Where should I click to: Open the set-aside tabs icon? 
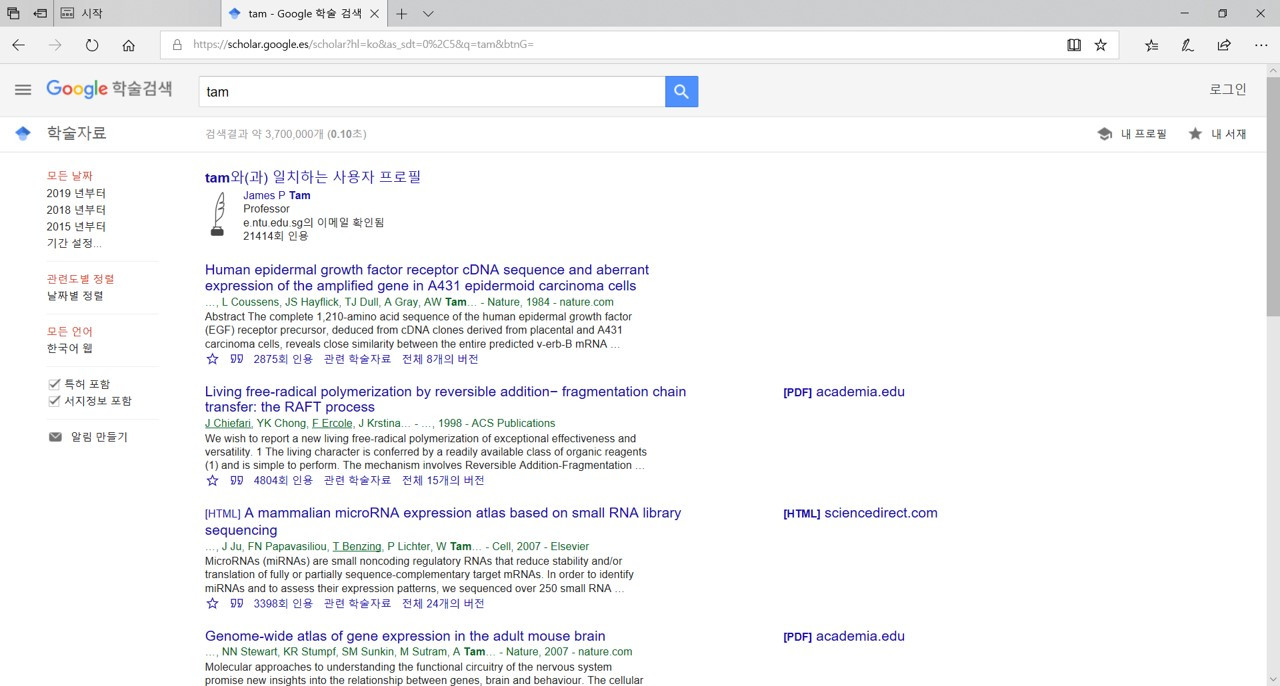14,14
